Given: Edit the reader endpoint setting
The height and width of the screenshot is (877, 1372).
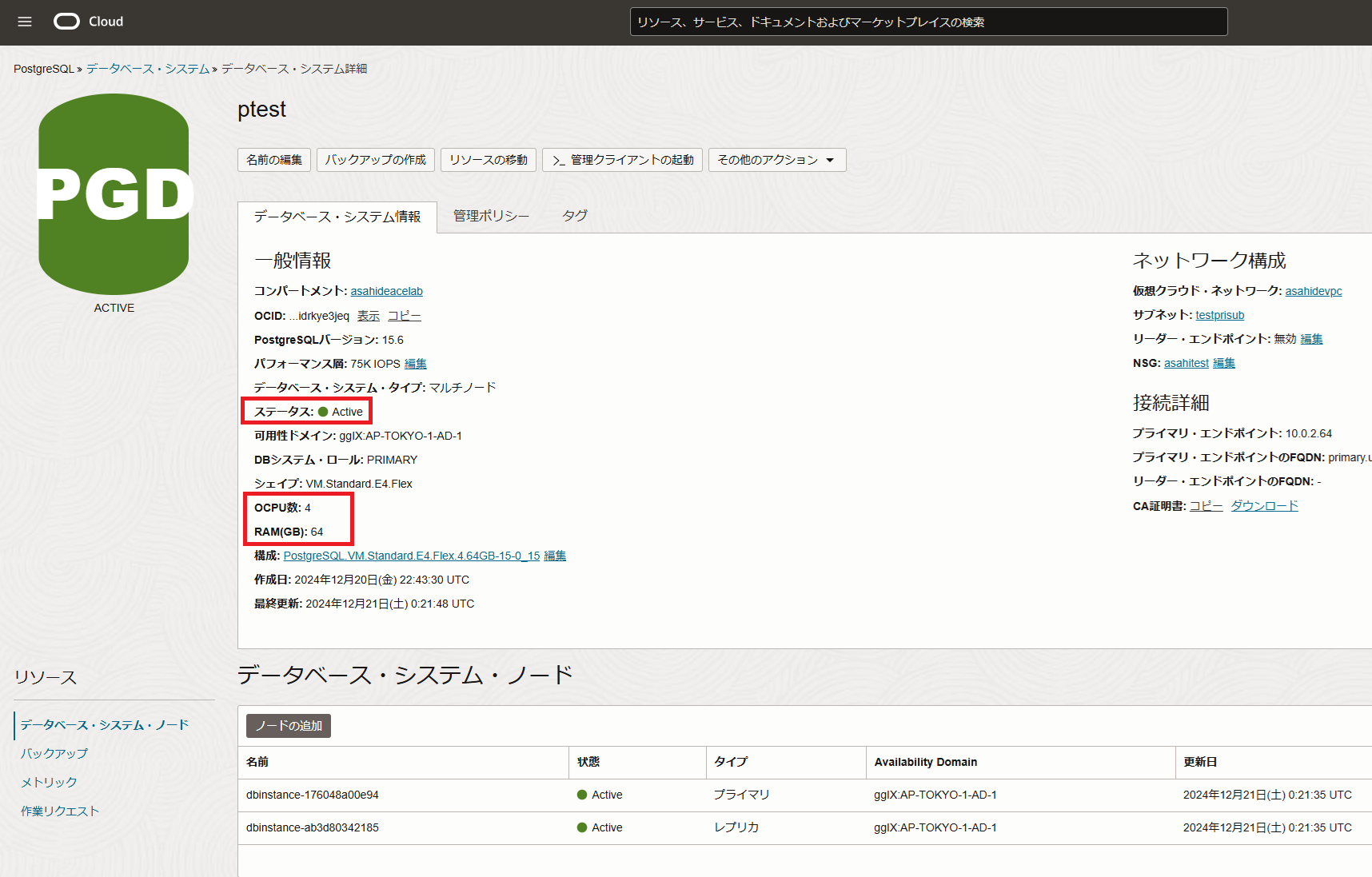Looking at the screenshot, I should 1312,339.
